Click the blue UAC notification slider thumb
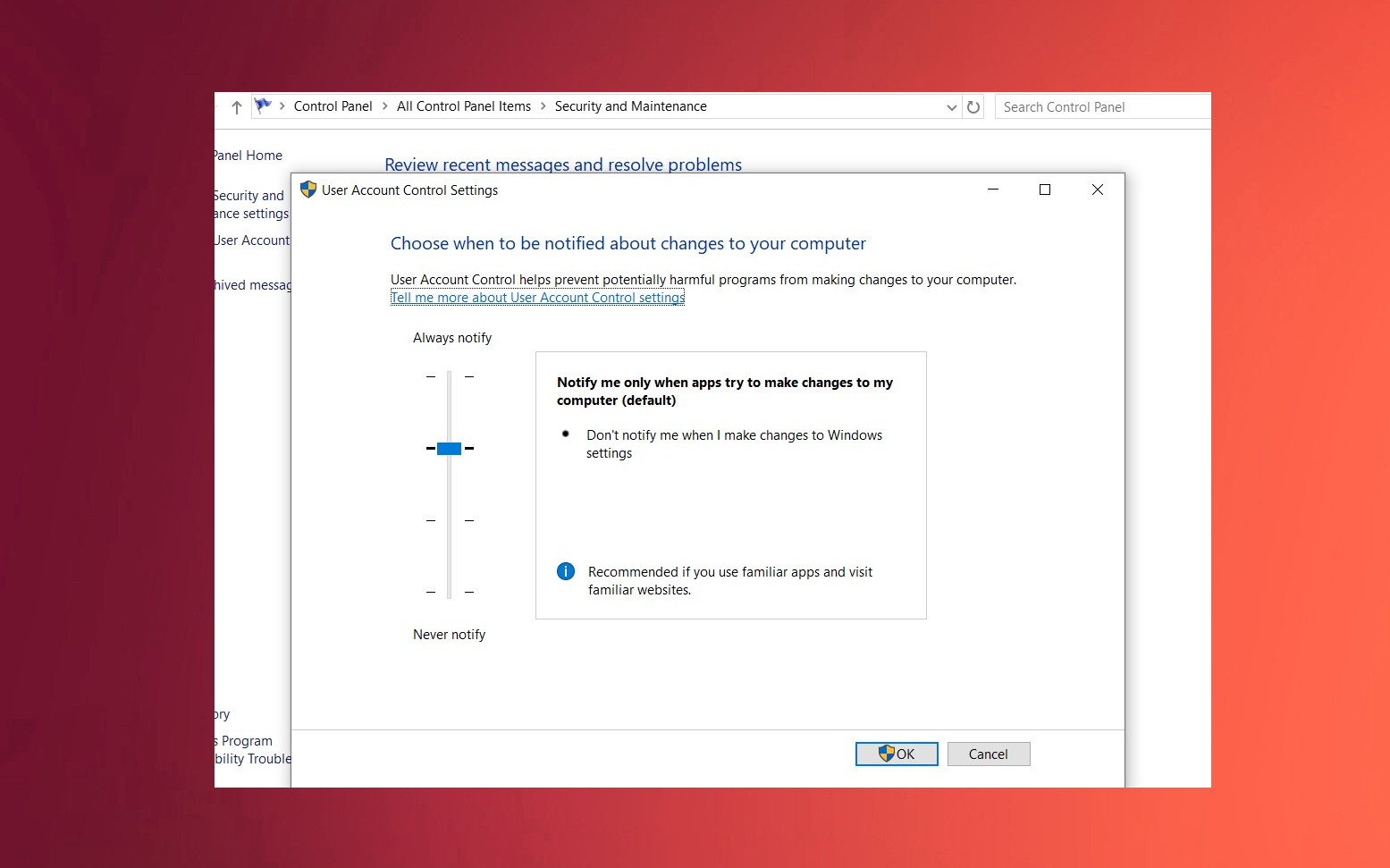The height and width of the screenshot is (868, 1390). (x=449, y=449)
